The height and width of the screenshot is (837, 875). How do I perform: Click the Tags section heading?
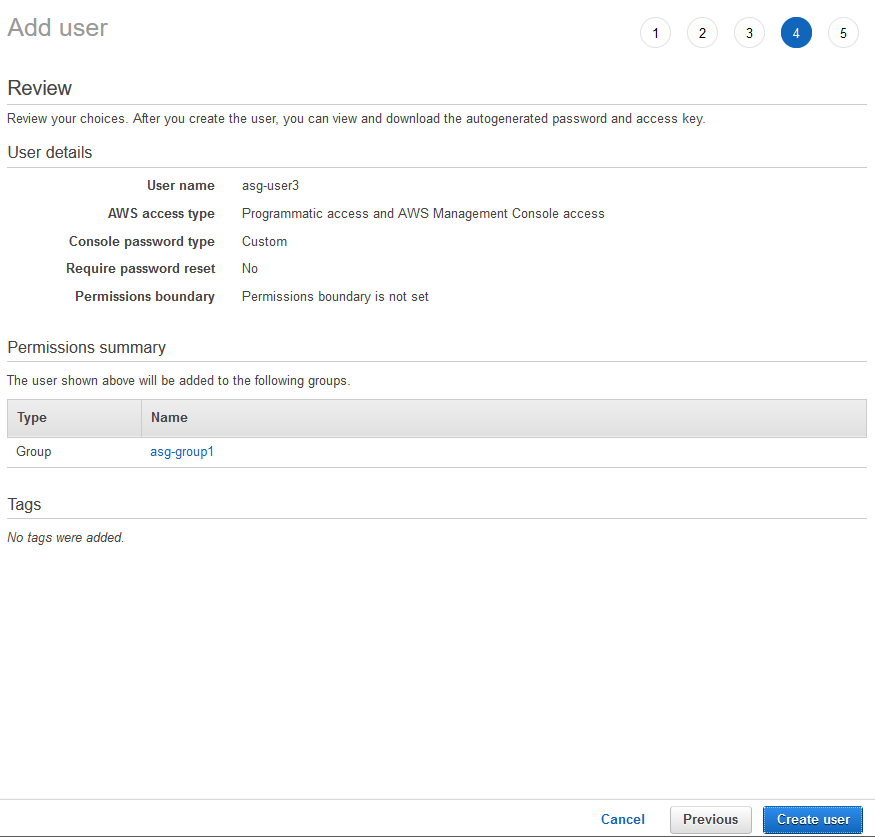click(24, 505)
